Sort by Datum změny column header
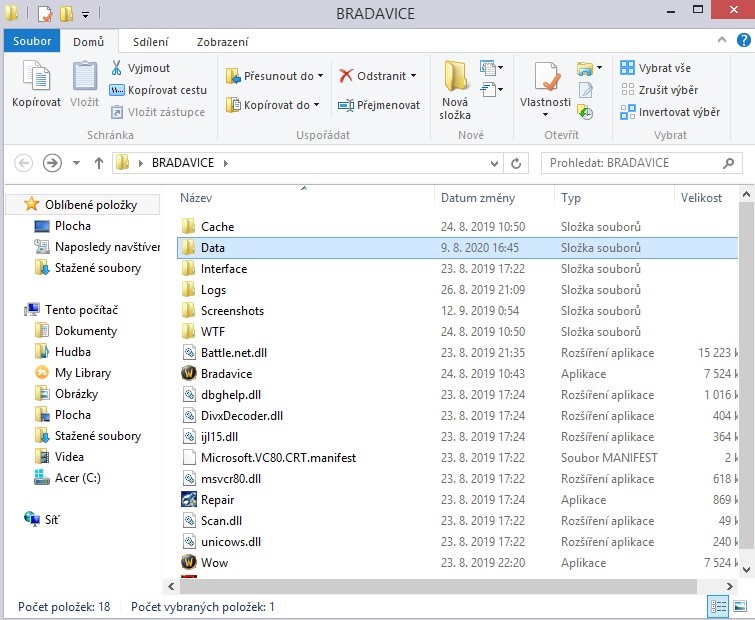 pos(478,198)
